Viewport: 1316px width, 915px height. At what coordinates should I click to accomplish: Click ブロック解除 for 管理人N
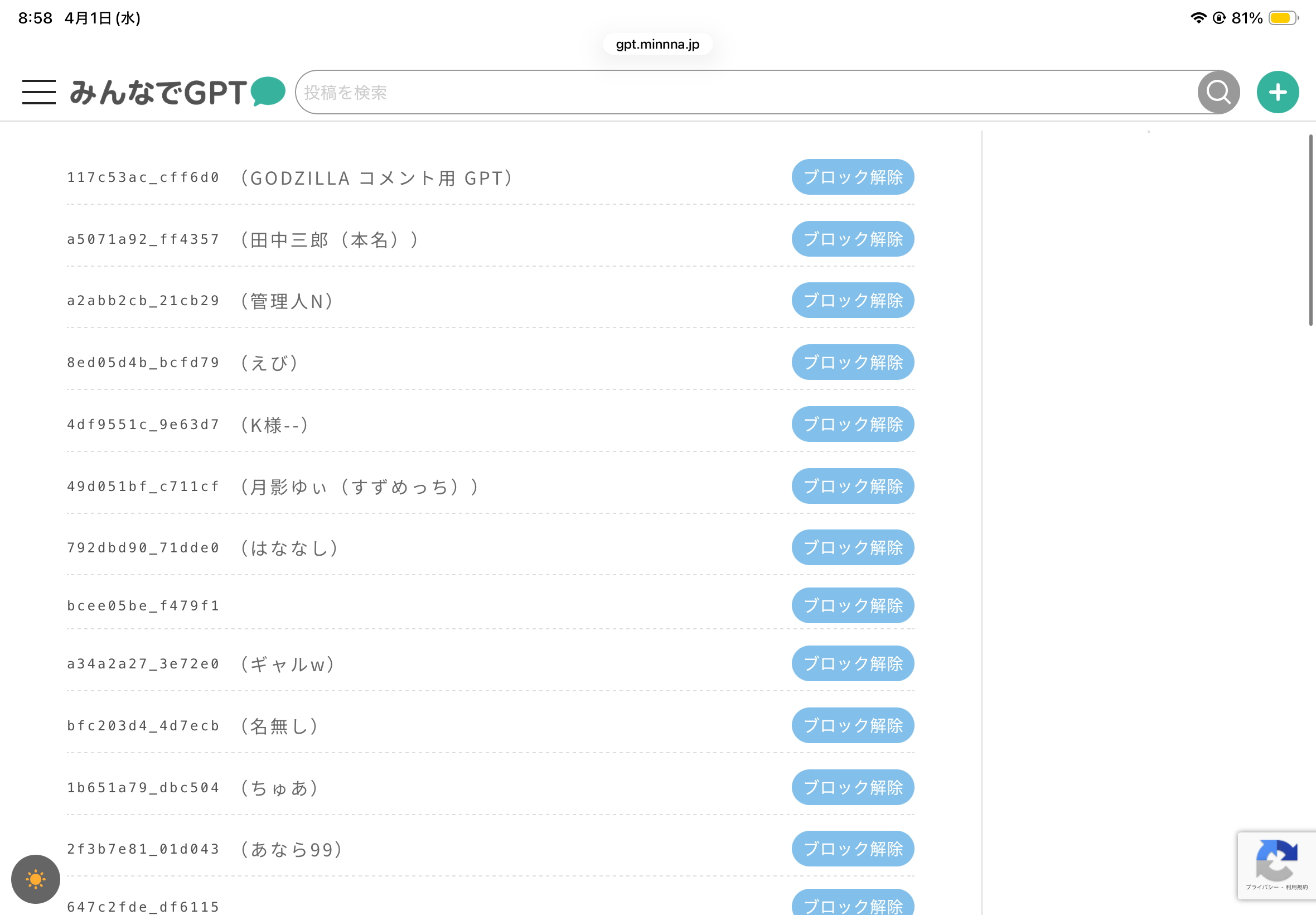[853, 300]
